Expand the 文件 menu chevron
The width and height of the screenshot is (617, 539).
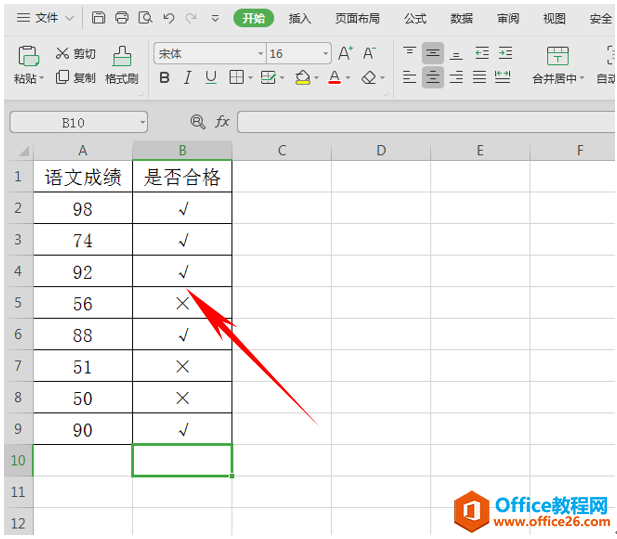(69, 18)
